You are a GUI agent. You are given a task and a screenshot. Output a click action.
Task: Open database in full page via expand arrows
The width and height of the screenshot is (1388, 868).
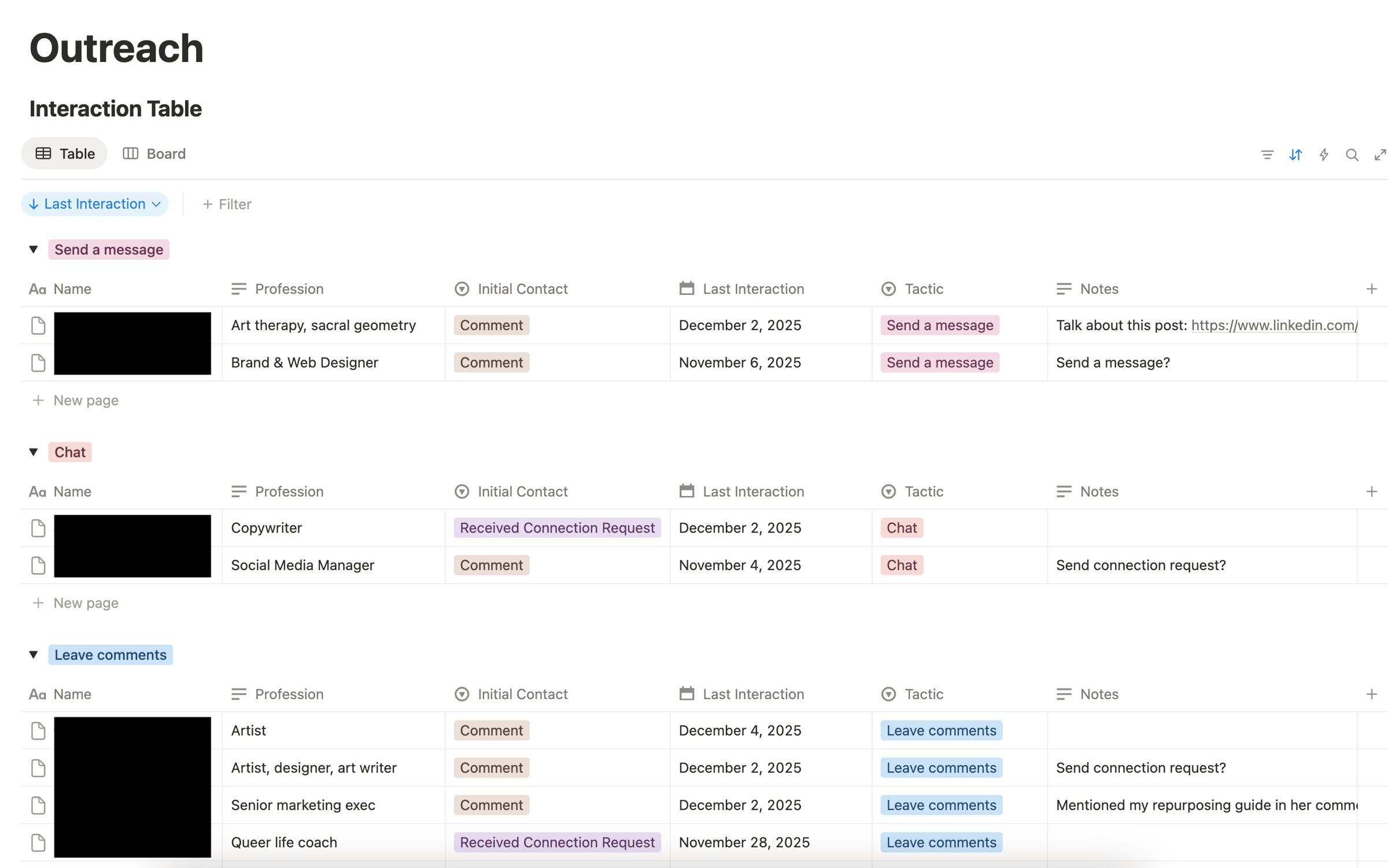coord(1380,154)
